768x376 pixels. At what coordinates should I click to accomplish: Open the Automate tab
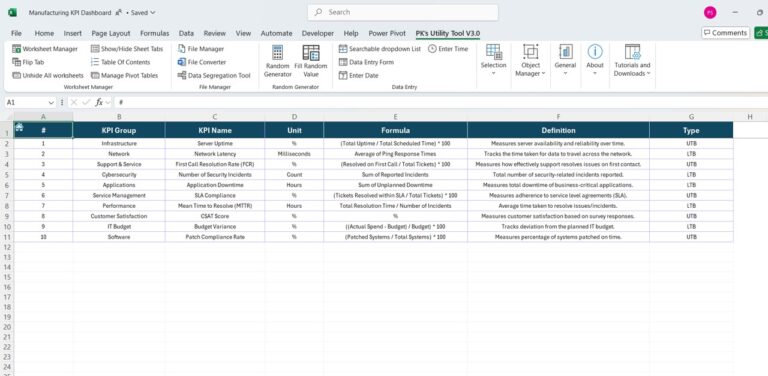tap(276, 33)
